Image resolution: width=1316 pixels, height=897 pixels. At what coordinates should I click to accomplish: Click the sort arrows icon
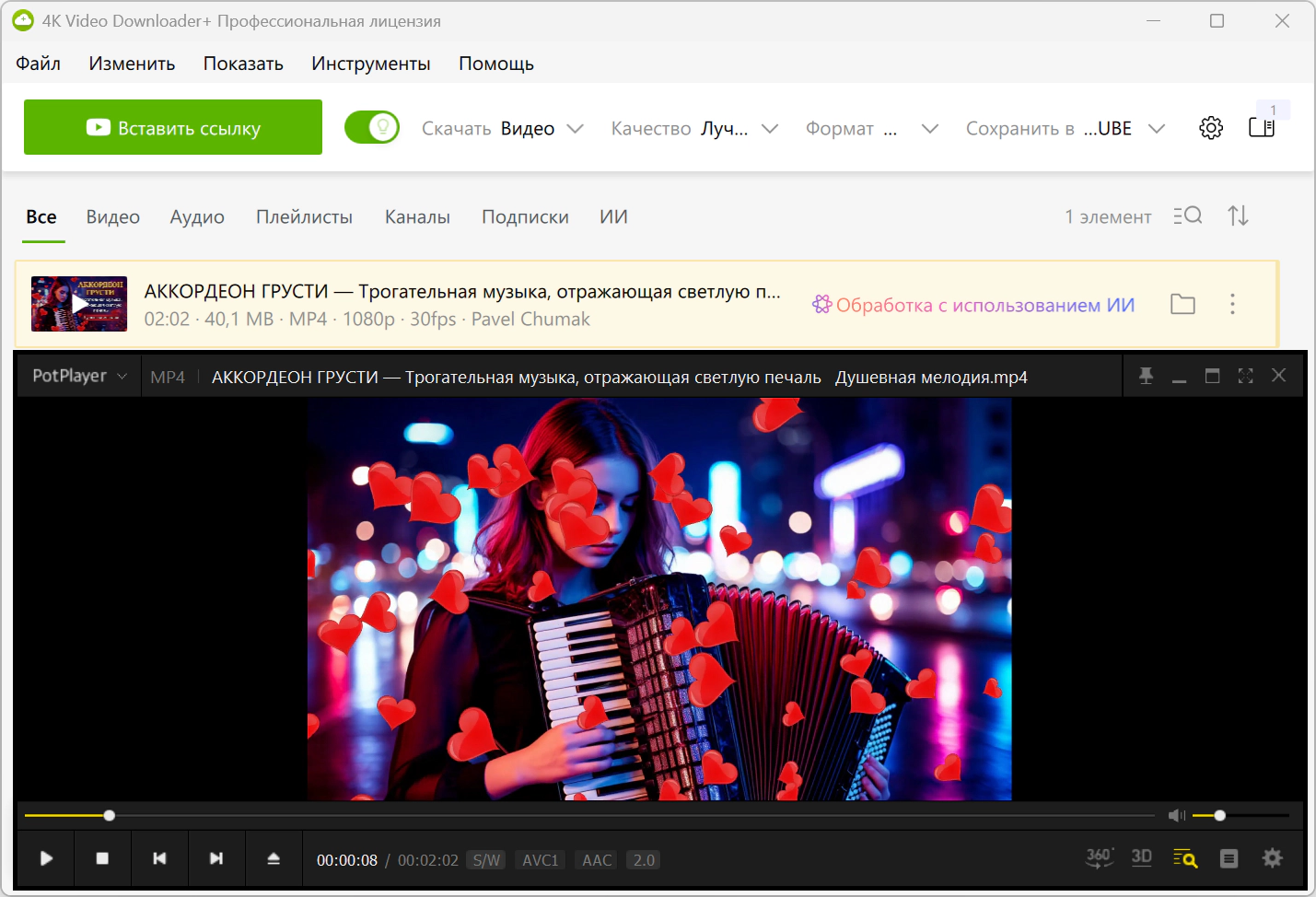click(x=1238, y=216)
